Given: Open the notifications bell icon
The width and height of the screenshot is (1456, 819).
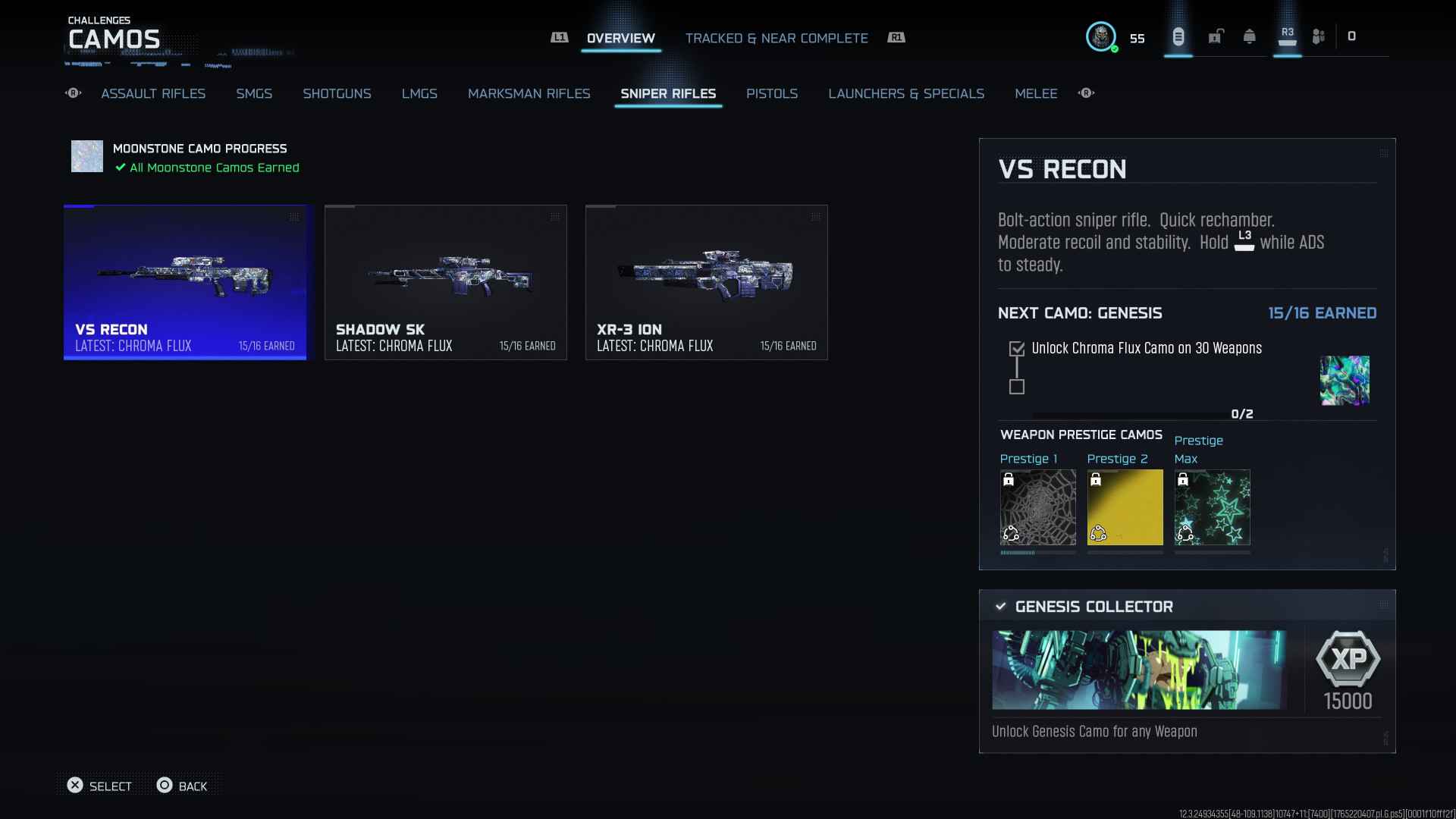Looking at the screenshot, I should (1249, 36).
